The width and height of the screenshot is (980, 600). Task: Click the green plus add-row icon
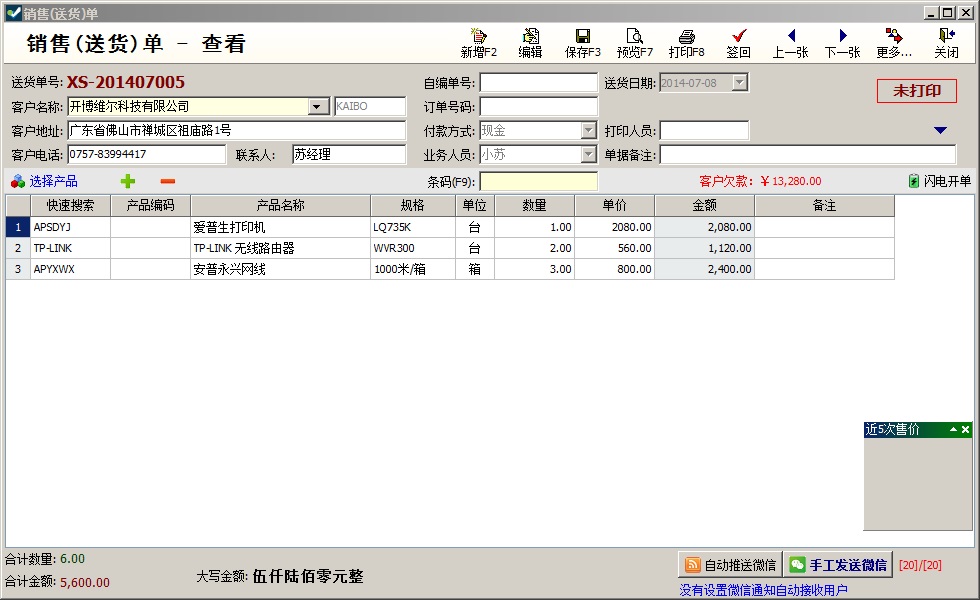coord(127,181)
